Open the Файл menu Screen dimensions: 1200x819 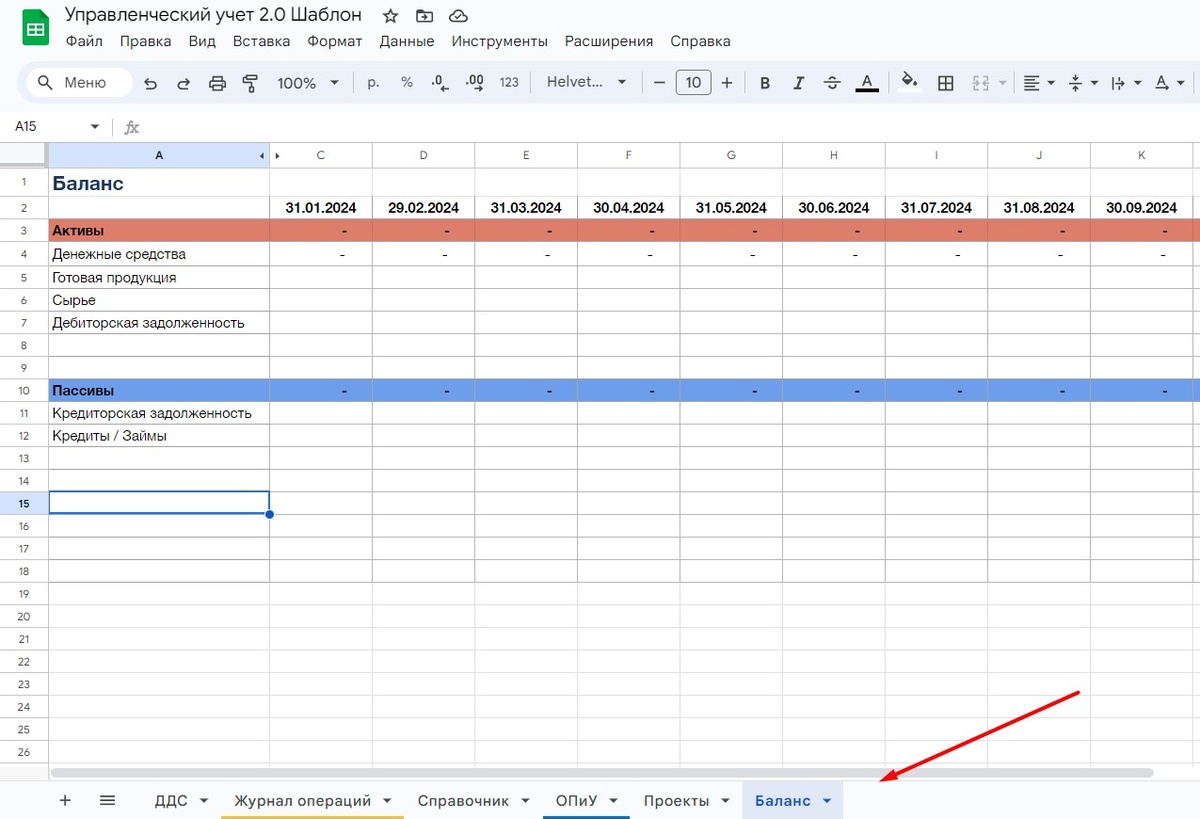click(x=84, y=41)
